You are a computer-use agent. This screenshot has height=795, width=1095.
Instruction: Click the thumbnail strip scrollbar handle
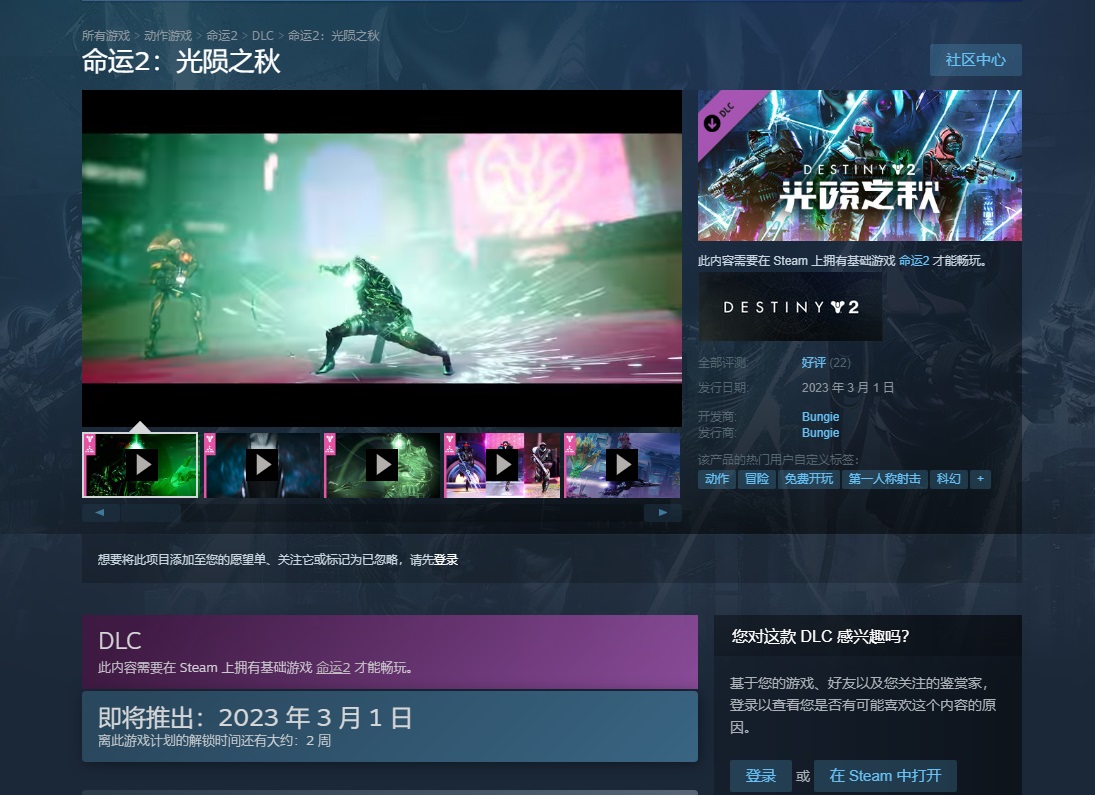149,513
